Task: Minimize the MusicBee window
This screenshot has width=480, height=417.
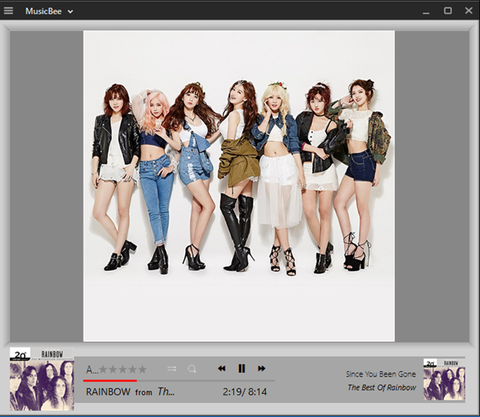Action: [426, 12]
